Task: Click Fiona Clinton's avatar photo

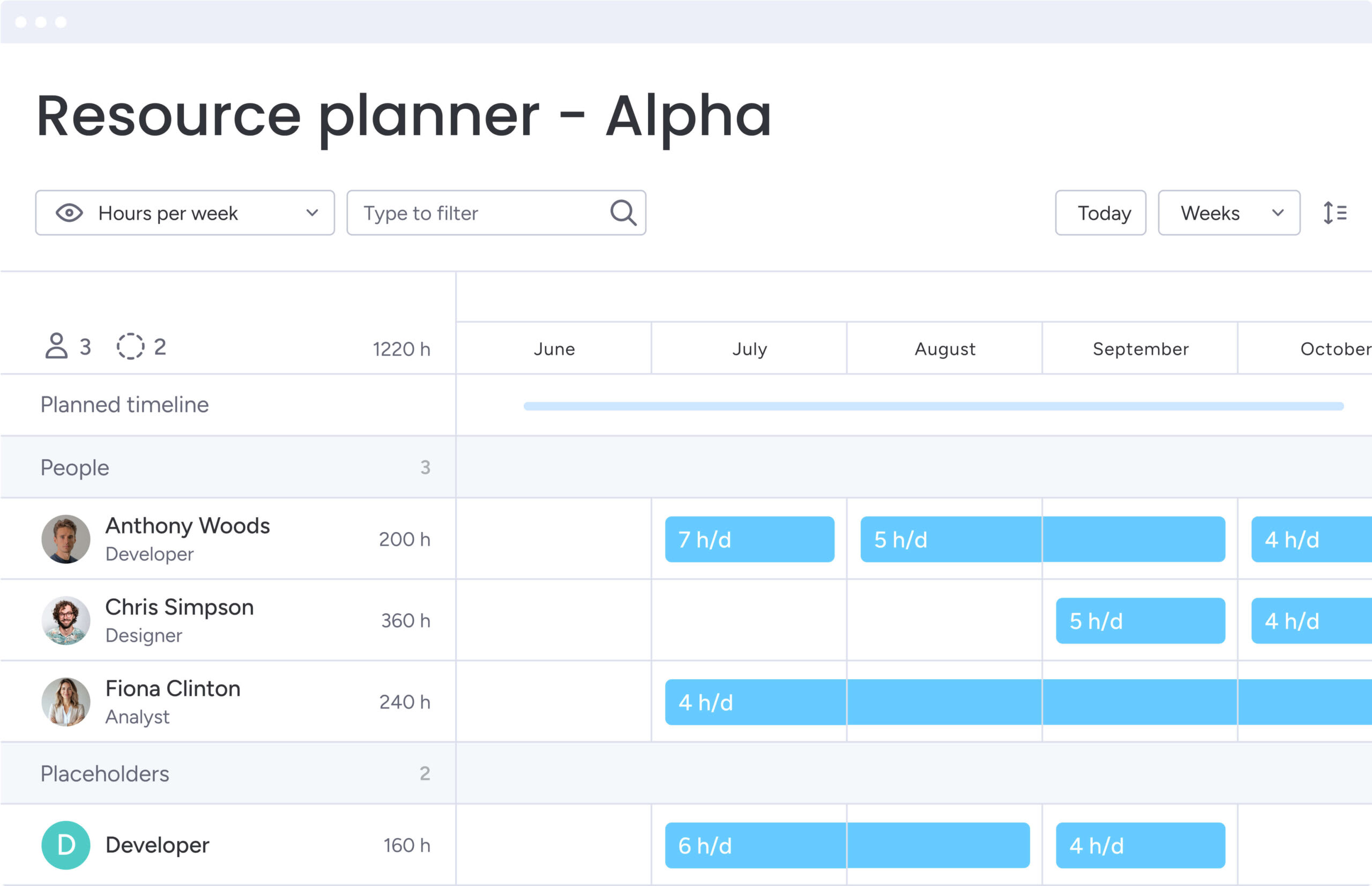Action: 65,702
